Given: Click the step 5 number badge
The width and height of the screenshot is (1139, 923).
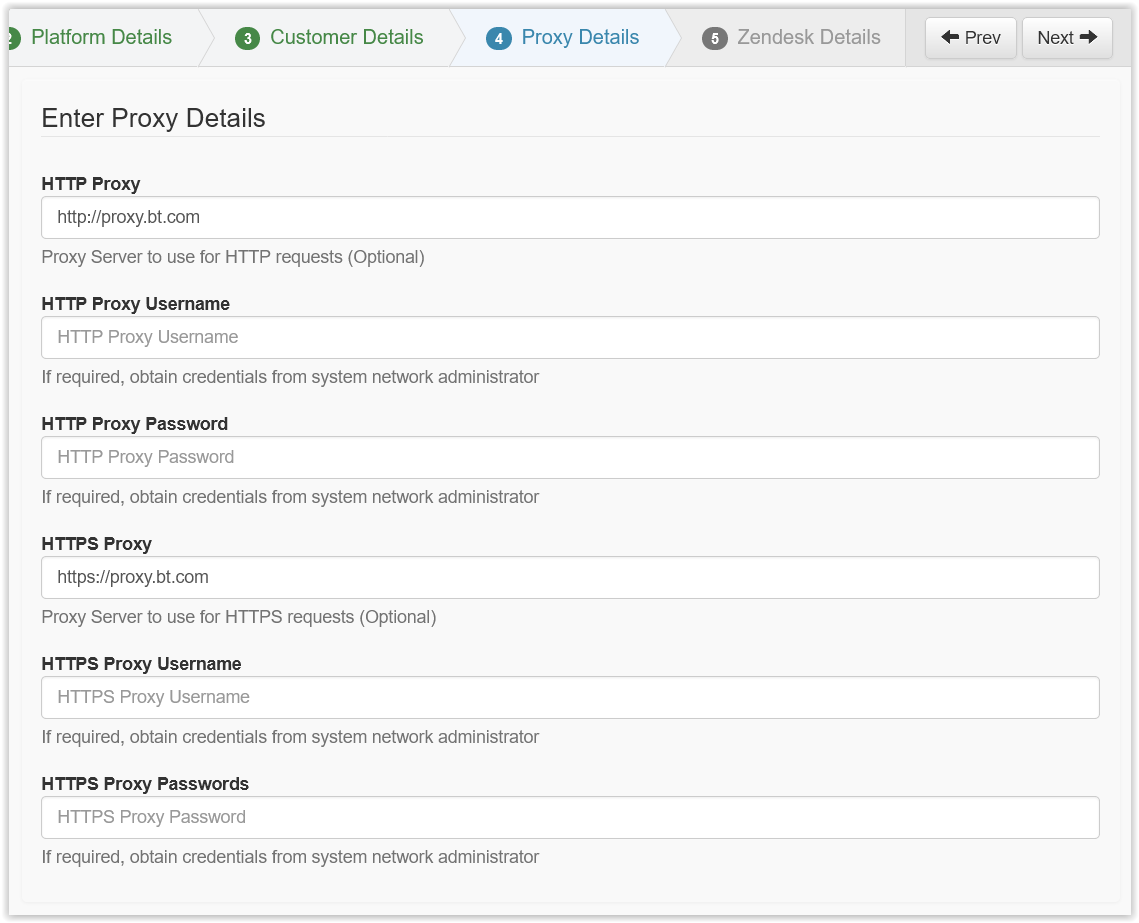Looking at the screenshot, I should [x=715, y=38].
